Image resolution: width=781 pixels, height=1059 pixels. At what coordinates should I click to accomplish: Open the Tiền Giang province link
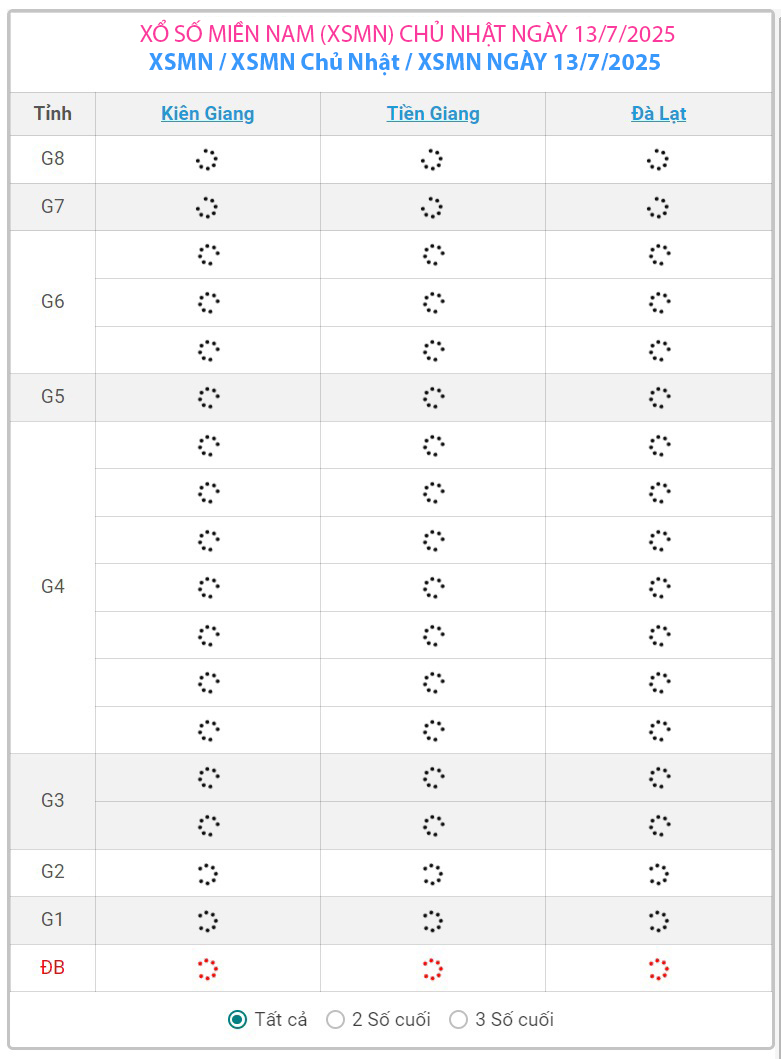coord(433,114)
